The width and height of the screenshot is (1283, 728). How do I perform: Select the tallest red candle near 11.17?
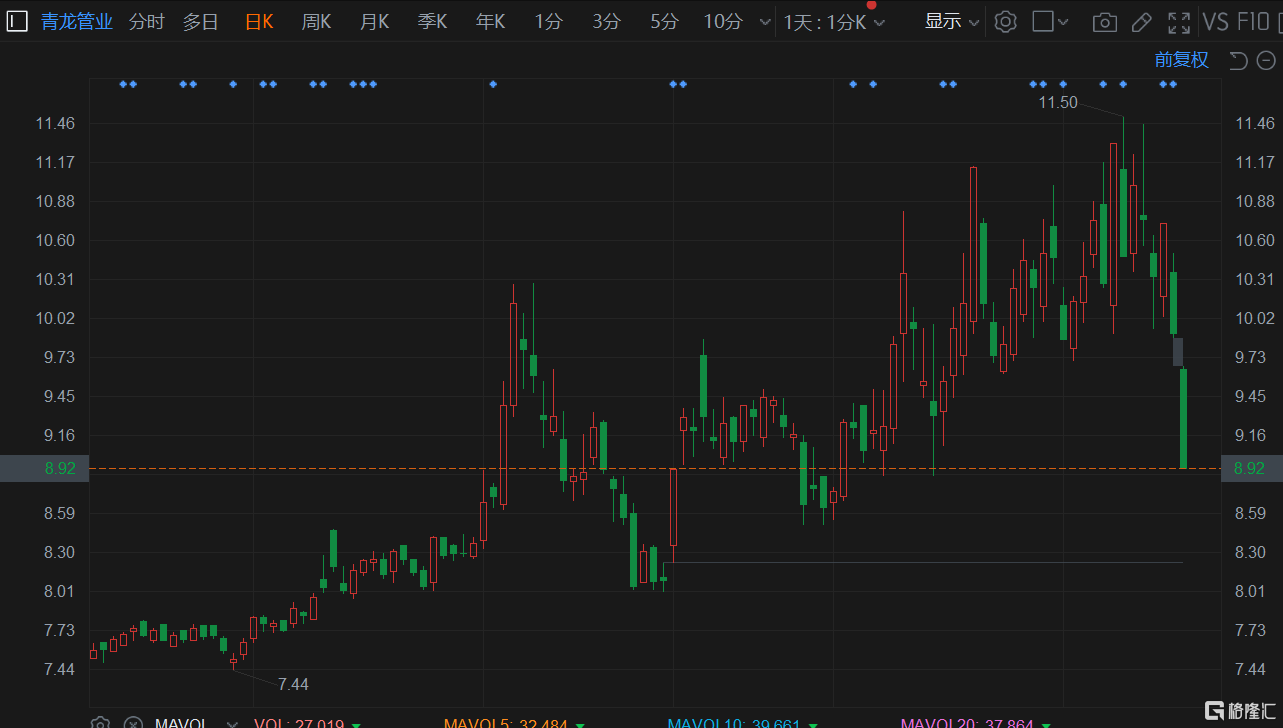[973, 244]
